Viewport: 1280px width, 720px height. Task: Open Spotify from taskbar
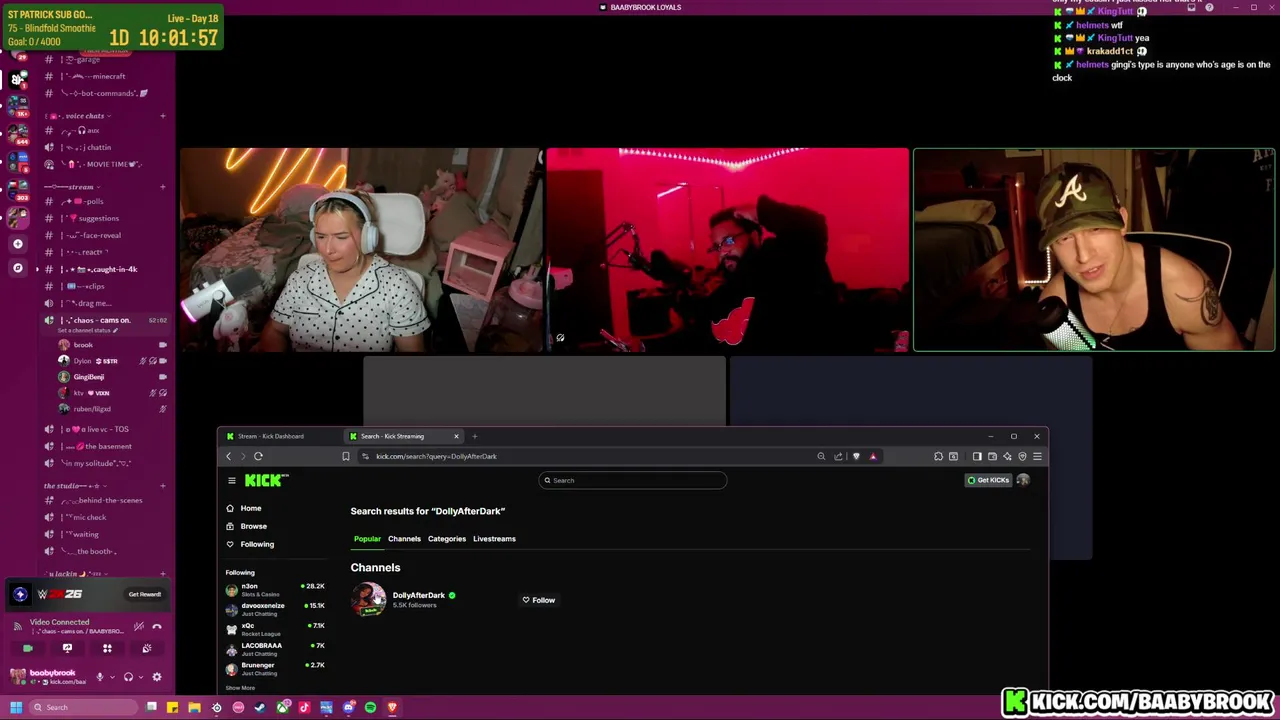point(370,707)
